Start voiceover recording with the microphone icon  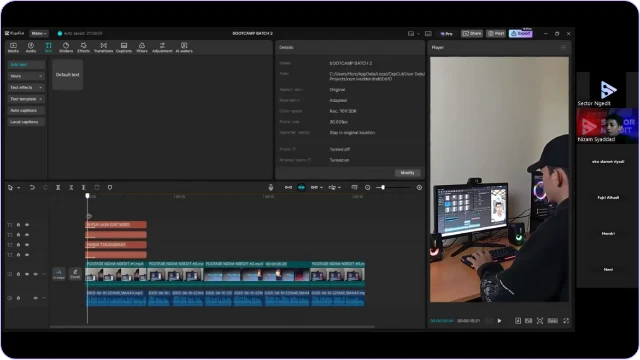click(x=271, y=187)
